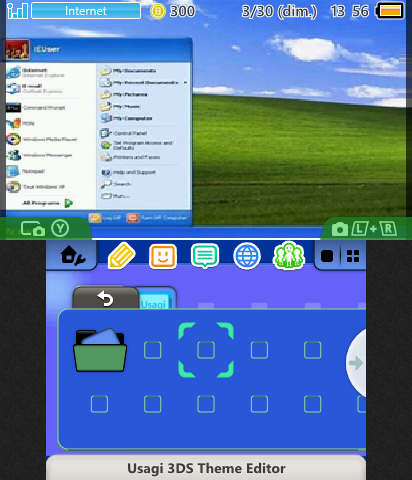
Task: Start Tour Windows XP entry
Action: [35, 187]
